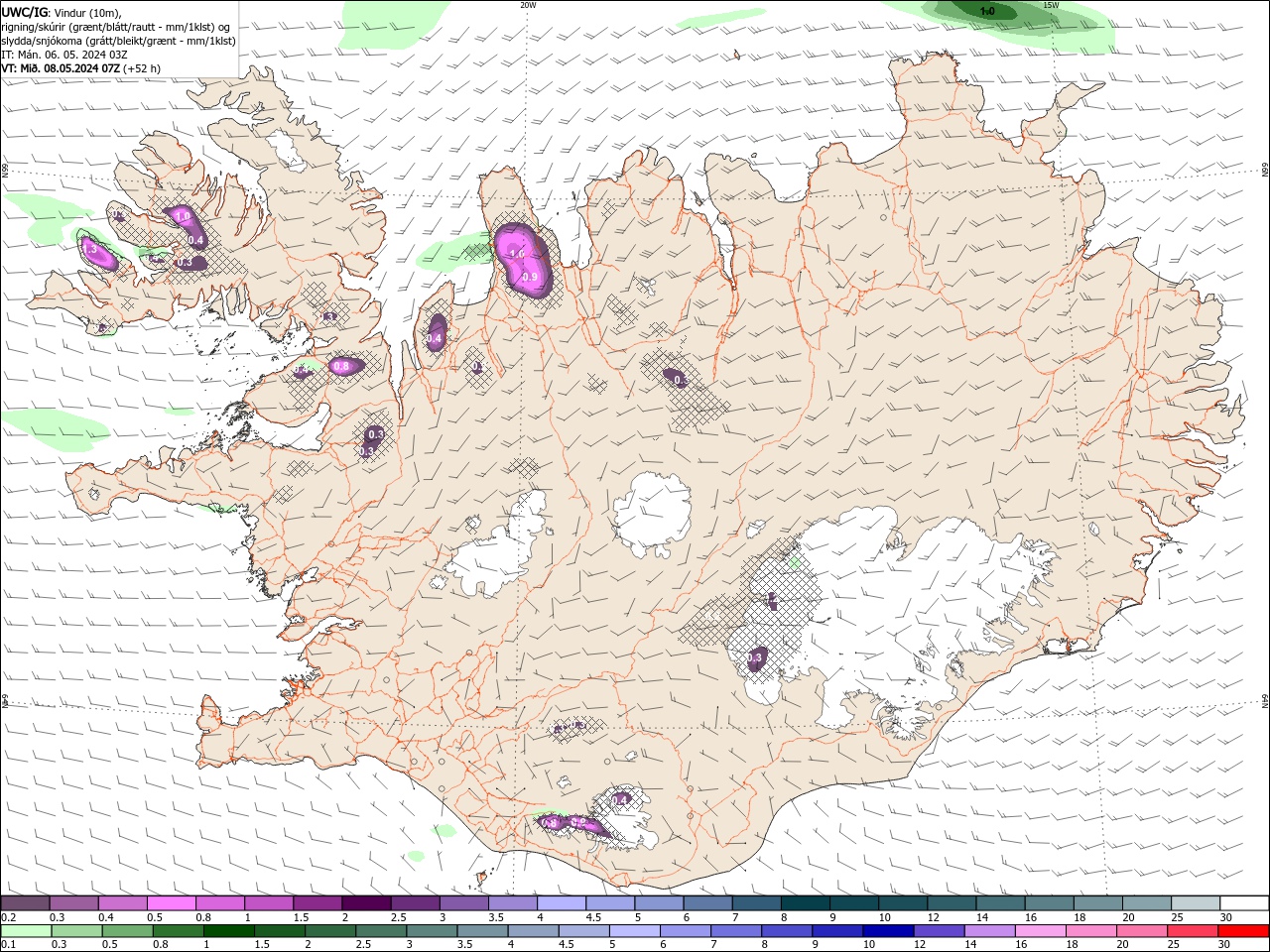This screenshot has width=1270, height=952.
Task: Select the 10 deep blue swatch, lower legend row
Action: coord(887,931)
